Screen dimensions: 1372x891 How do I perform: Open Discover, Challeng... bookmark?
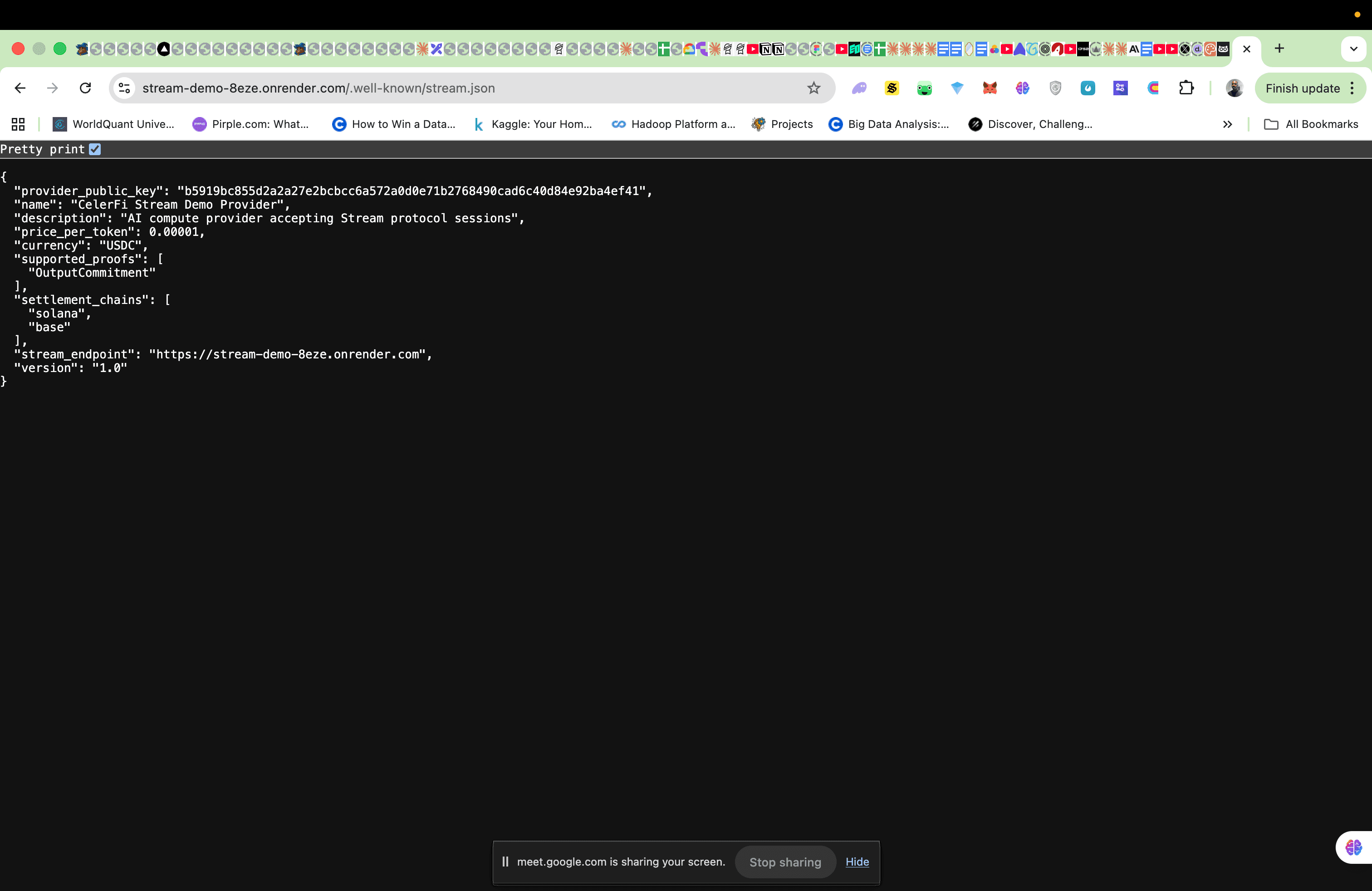1030,124
